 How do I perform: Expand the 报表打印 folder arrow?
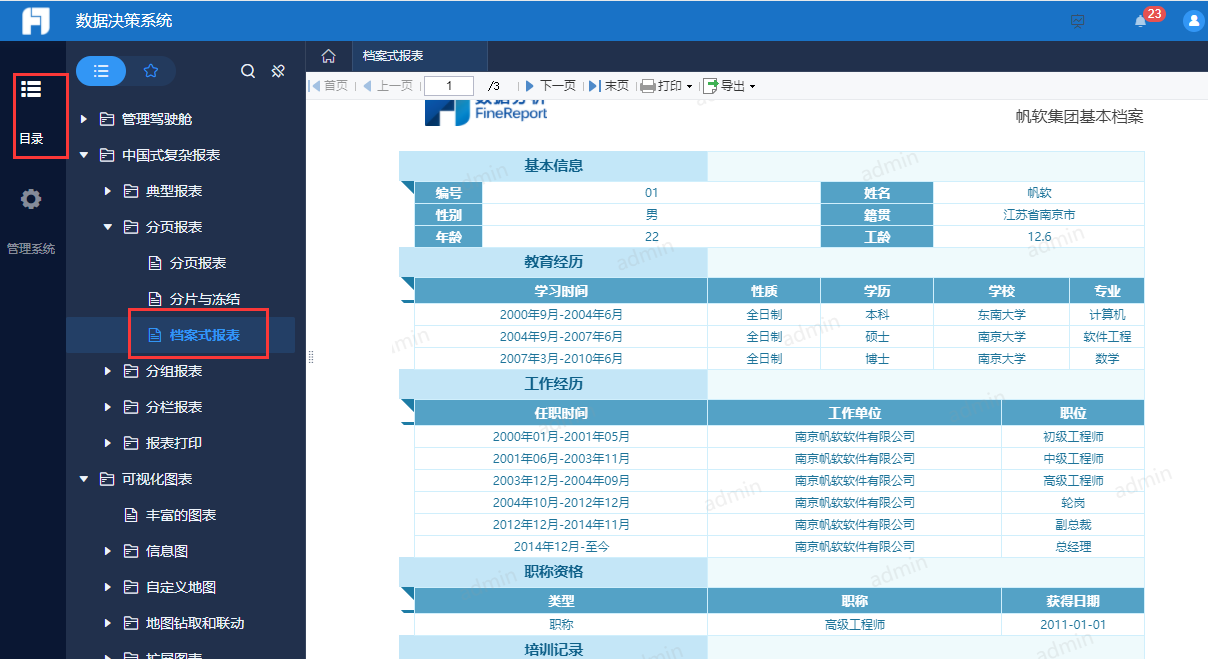(108, 443)
